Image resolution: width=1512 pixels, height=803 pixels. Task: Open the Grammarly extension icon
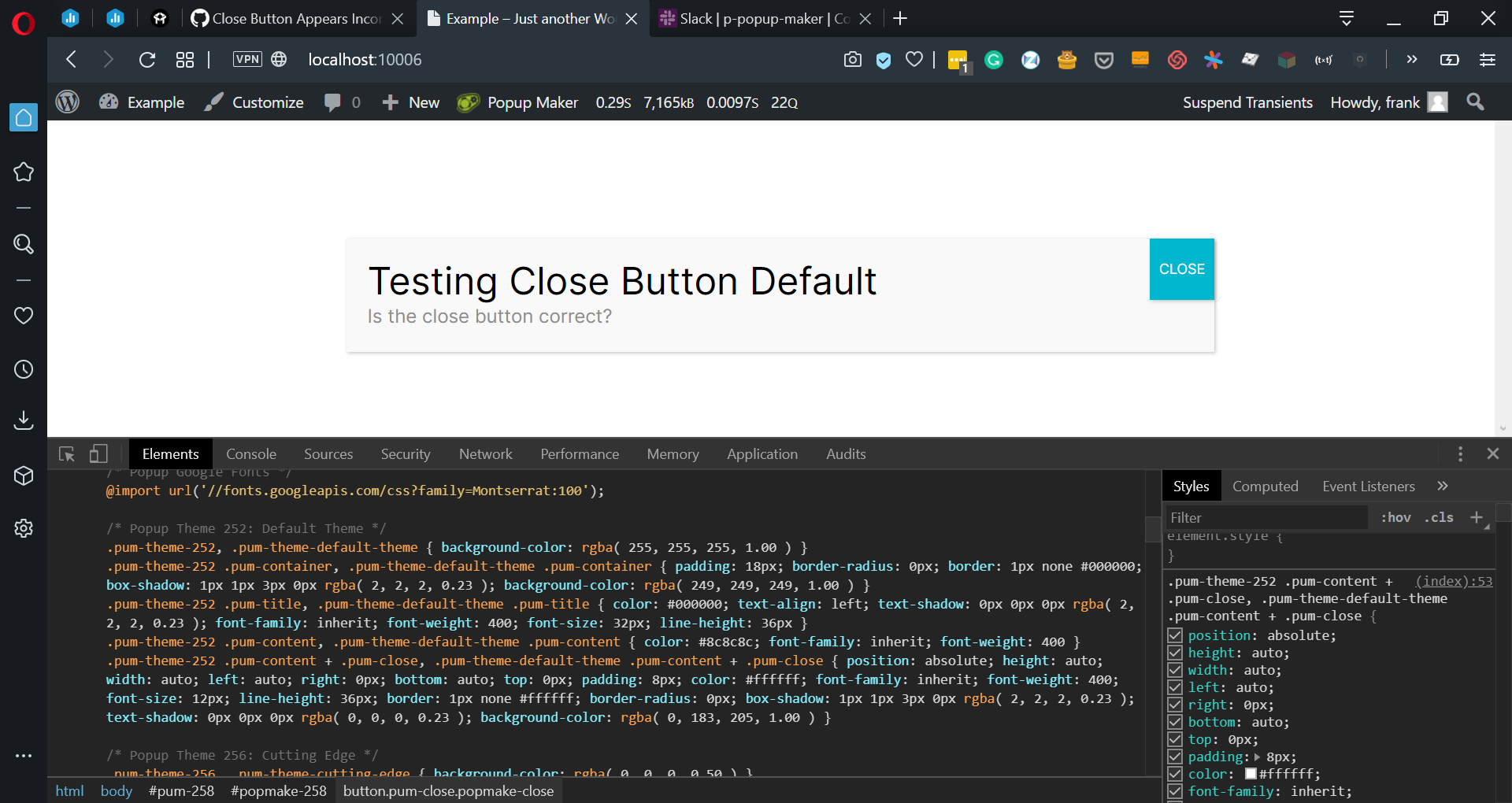(994, 59)
